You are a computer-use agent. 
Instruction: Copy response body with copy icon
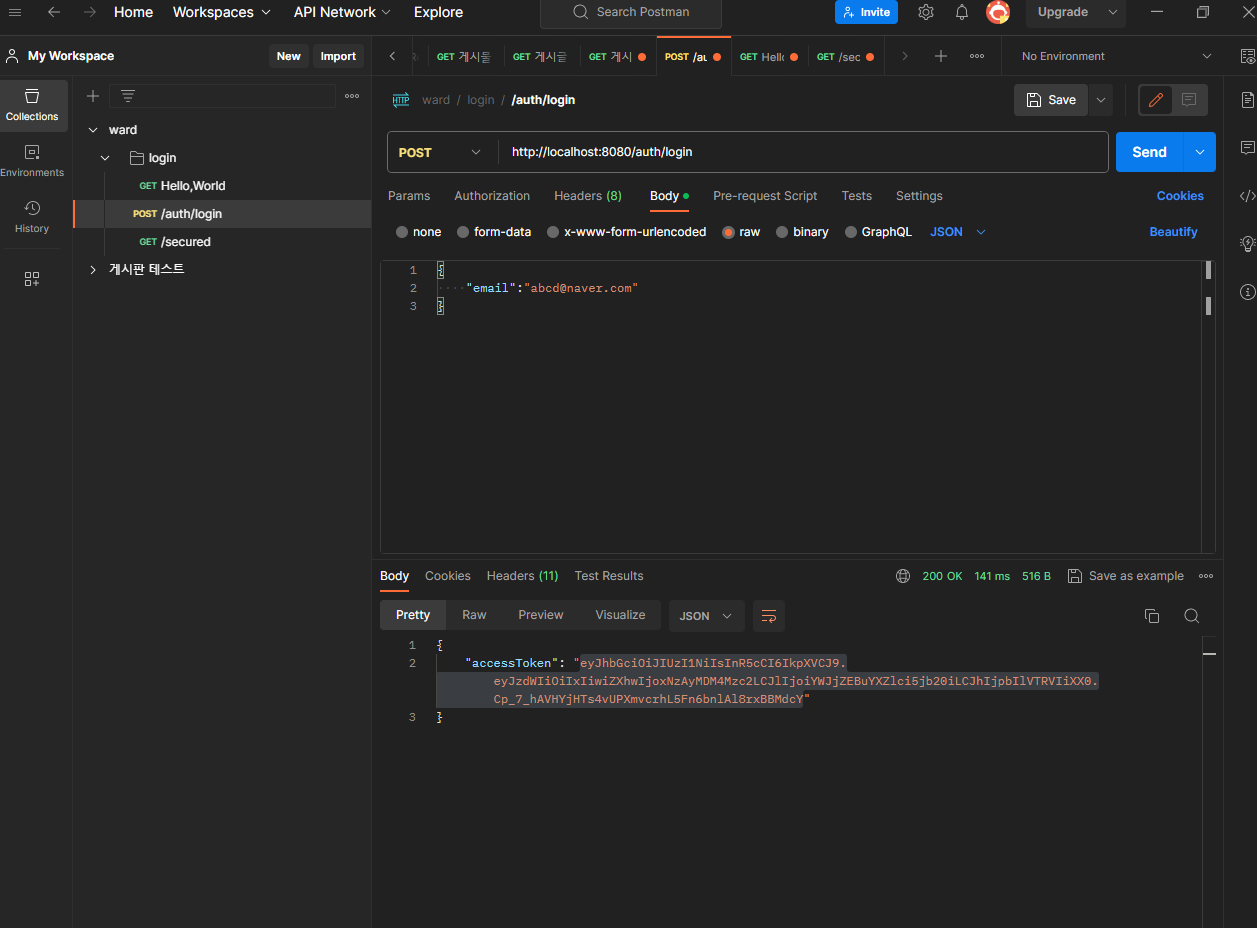pyautogui.click(x=1152, y=616)
